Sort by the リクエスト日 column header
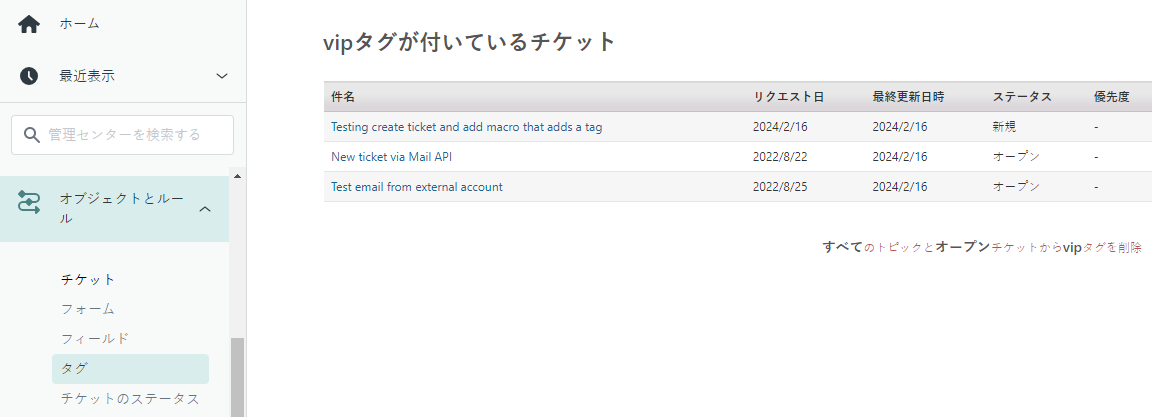The image size is (1169, 417). coord(788,97)
